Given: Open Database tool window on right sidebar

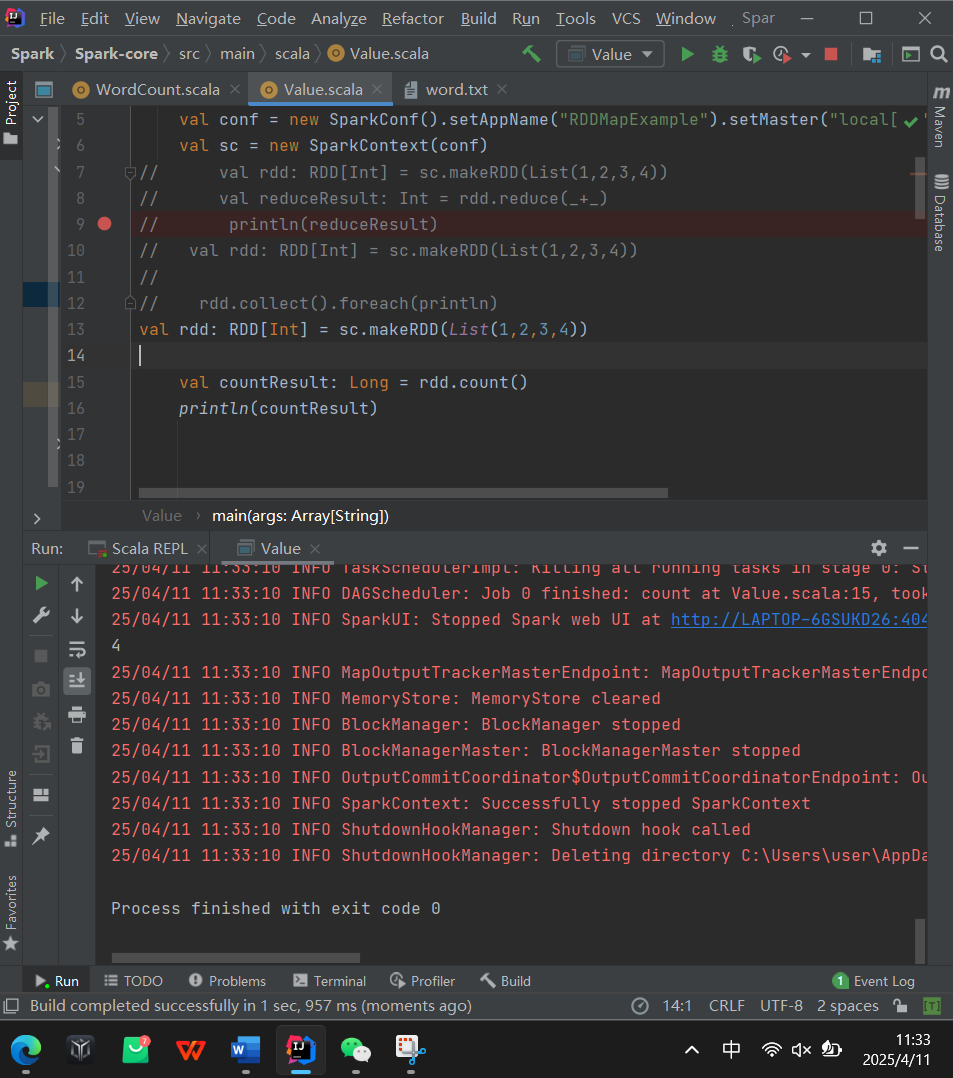Looking at the screenshot, I should (x=940, y=213).
